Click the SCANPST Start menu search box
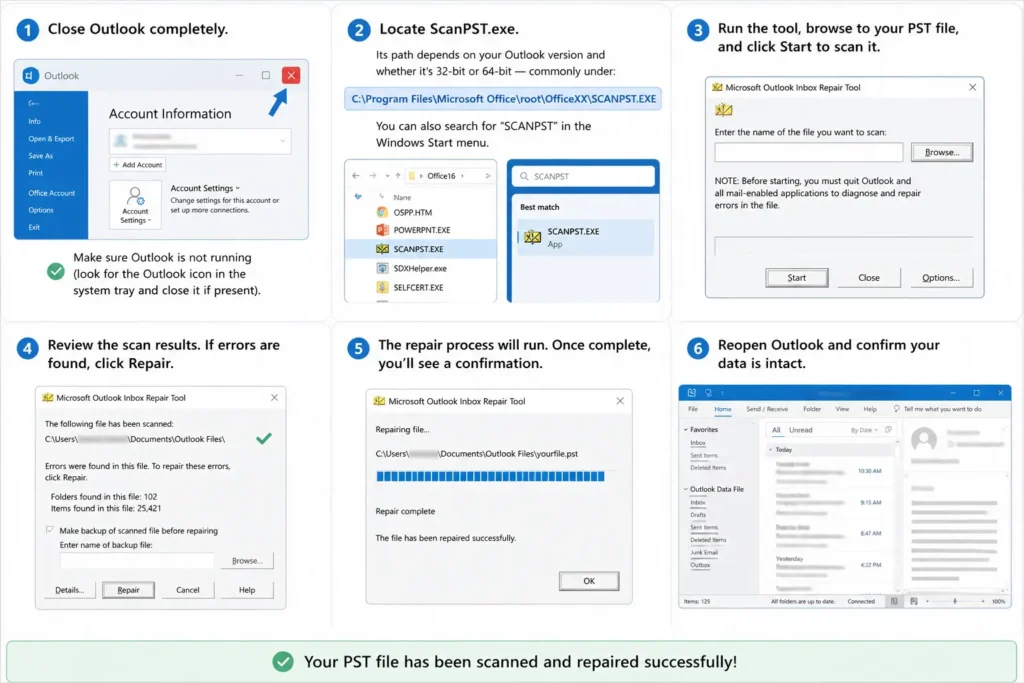The image size is (1024, 683). (583, 176)
